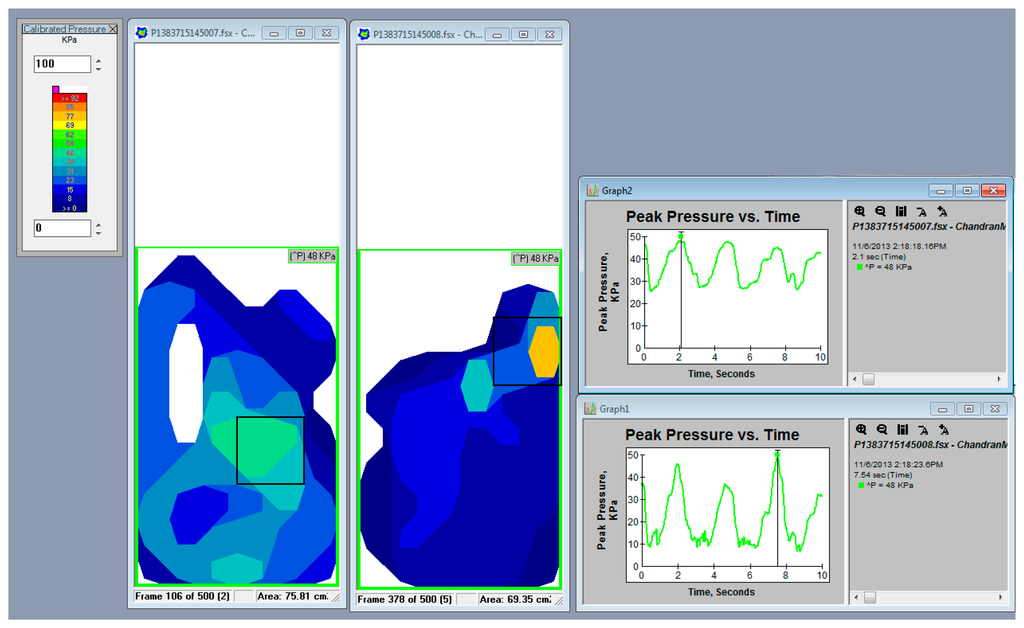
Task: Maximize the P1383715145008.fsx pressure map window
Action: click(x=523, y=33)
